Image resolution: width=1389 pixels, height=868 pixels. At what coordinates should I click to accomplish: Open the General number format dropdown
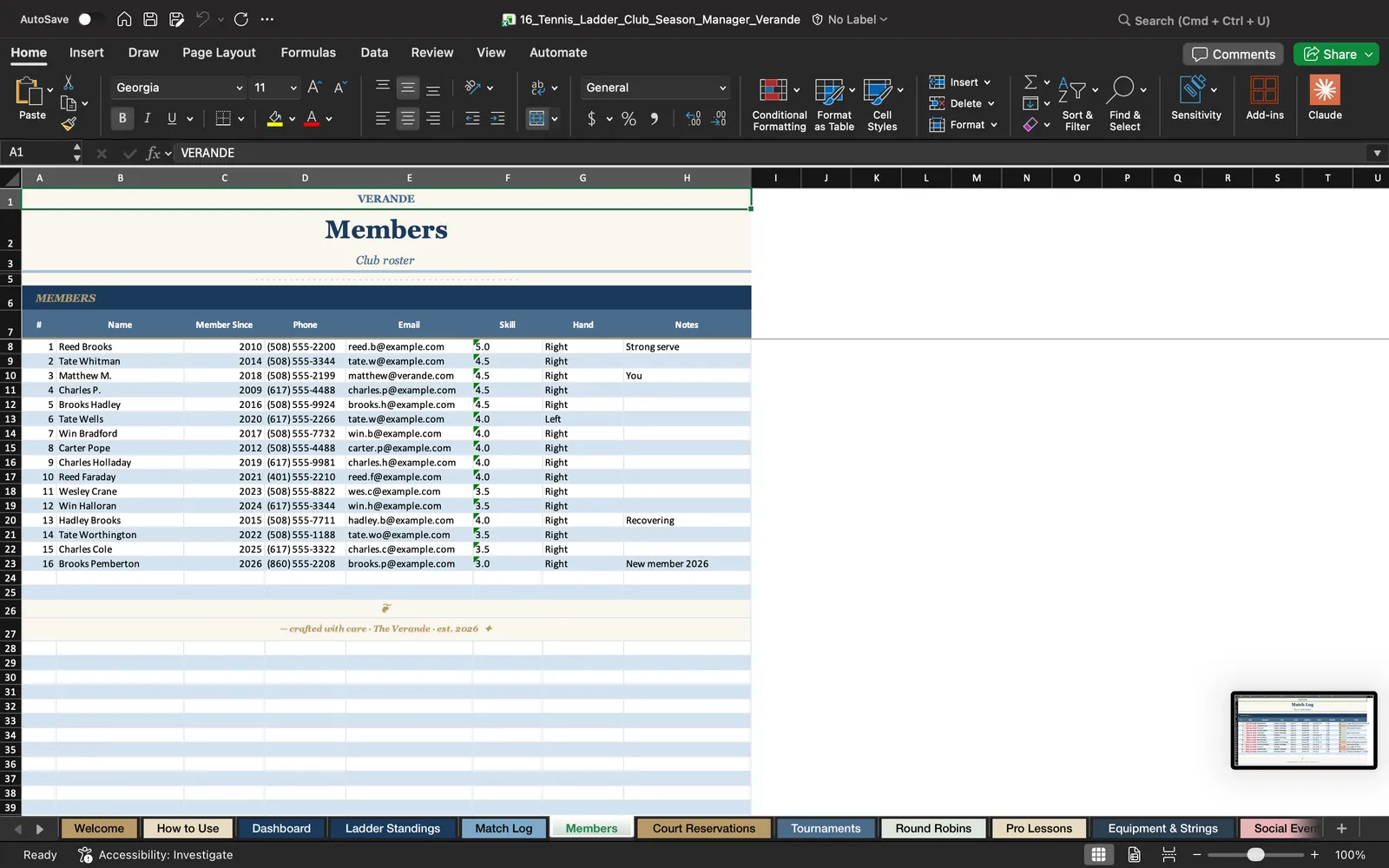(722, 88)
